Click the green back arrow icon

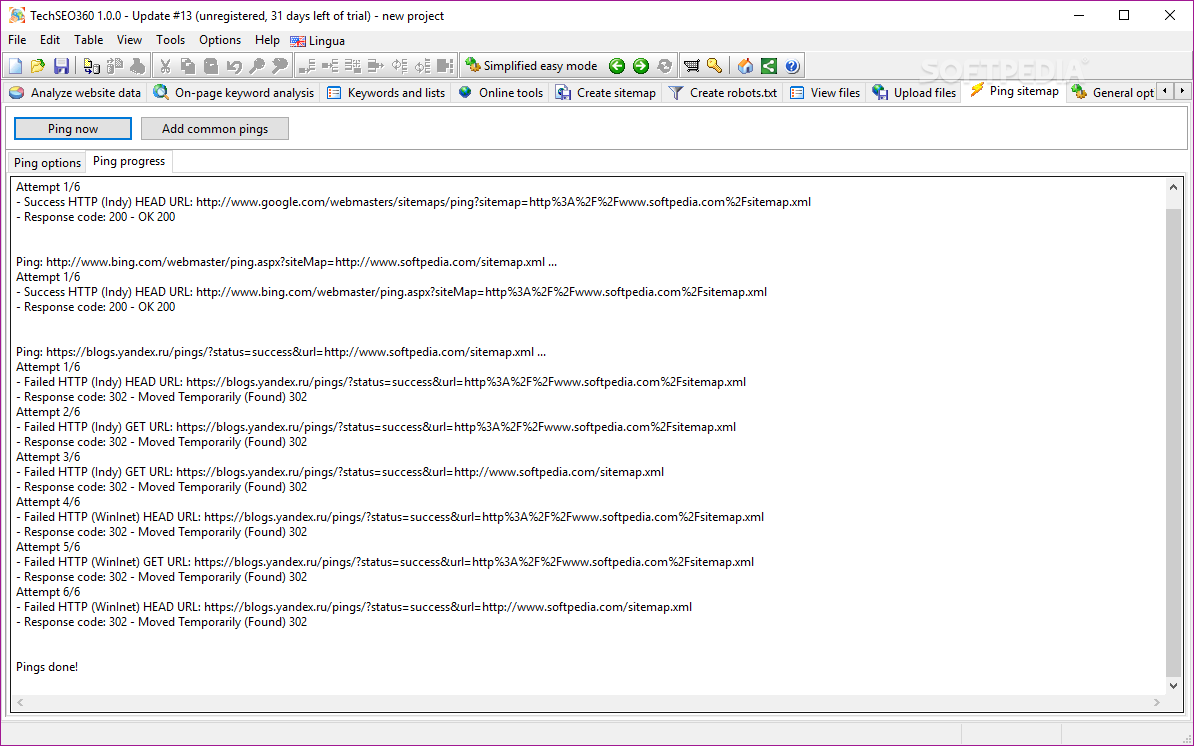coord(617,66)
